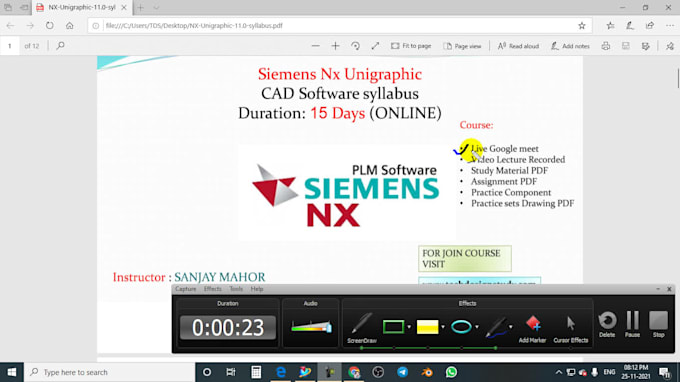This screenshot has height=382, width=680.
Task: Expand the yellow highlight dropdown arrow
Action: 443,326
